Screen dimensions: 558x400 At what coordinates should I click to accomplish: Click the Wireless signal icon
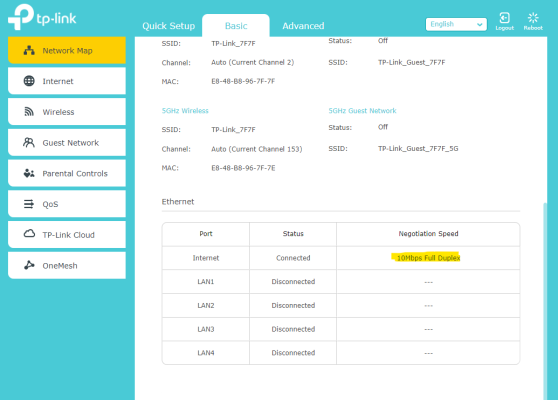click(29, 112)
